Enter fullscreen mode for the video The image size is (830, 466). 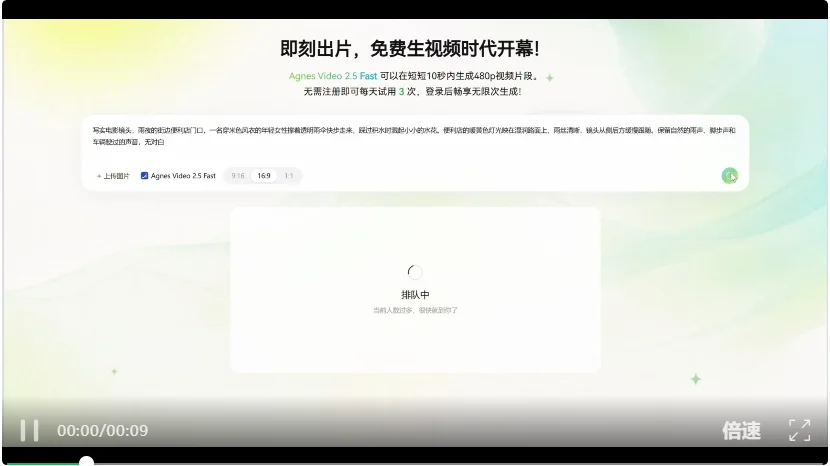point(799,431)
